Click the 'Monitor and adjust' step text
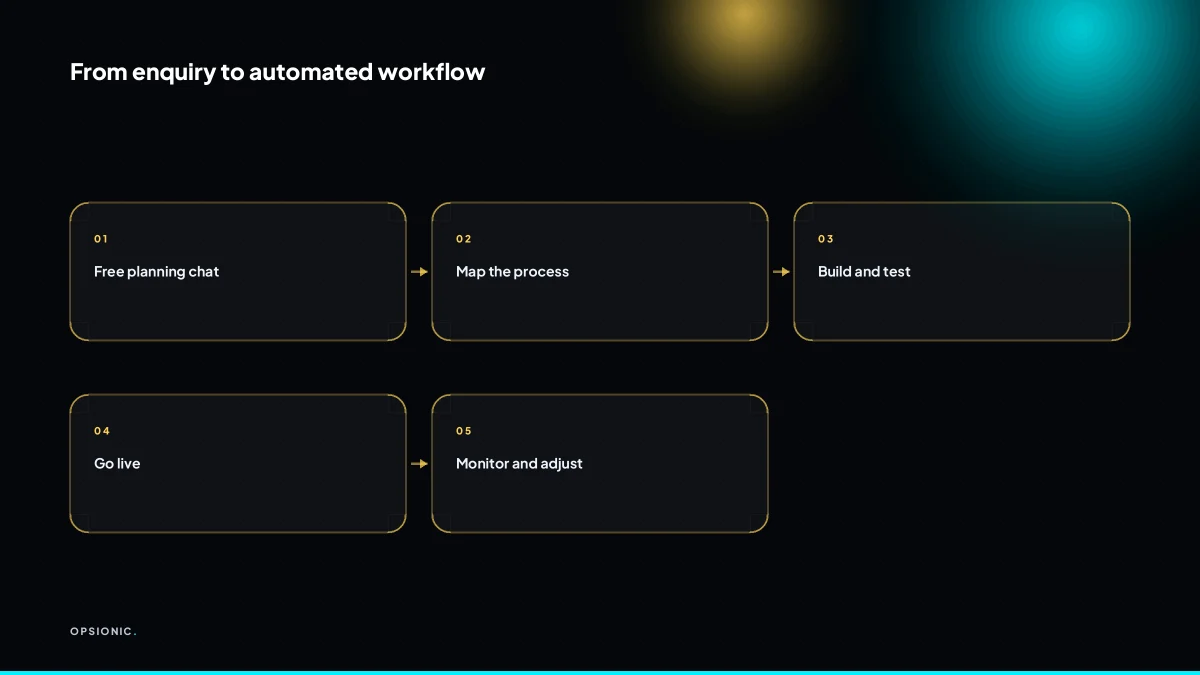Image resolution: width=1200 pixels, height=675 pixels. pyautogui.click(x=519, y=463)
